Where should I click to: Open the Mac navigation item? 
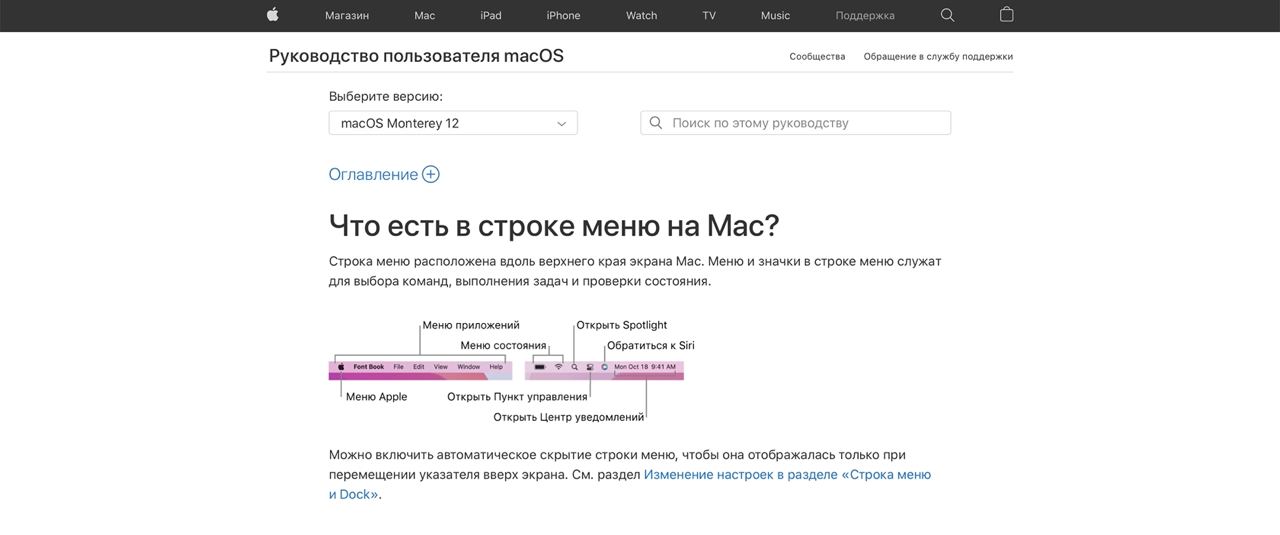pos(425,15)
